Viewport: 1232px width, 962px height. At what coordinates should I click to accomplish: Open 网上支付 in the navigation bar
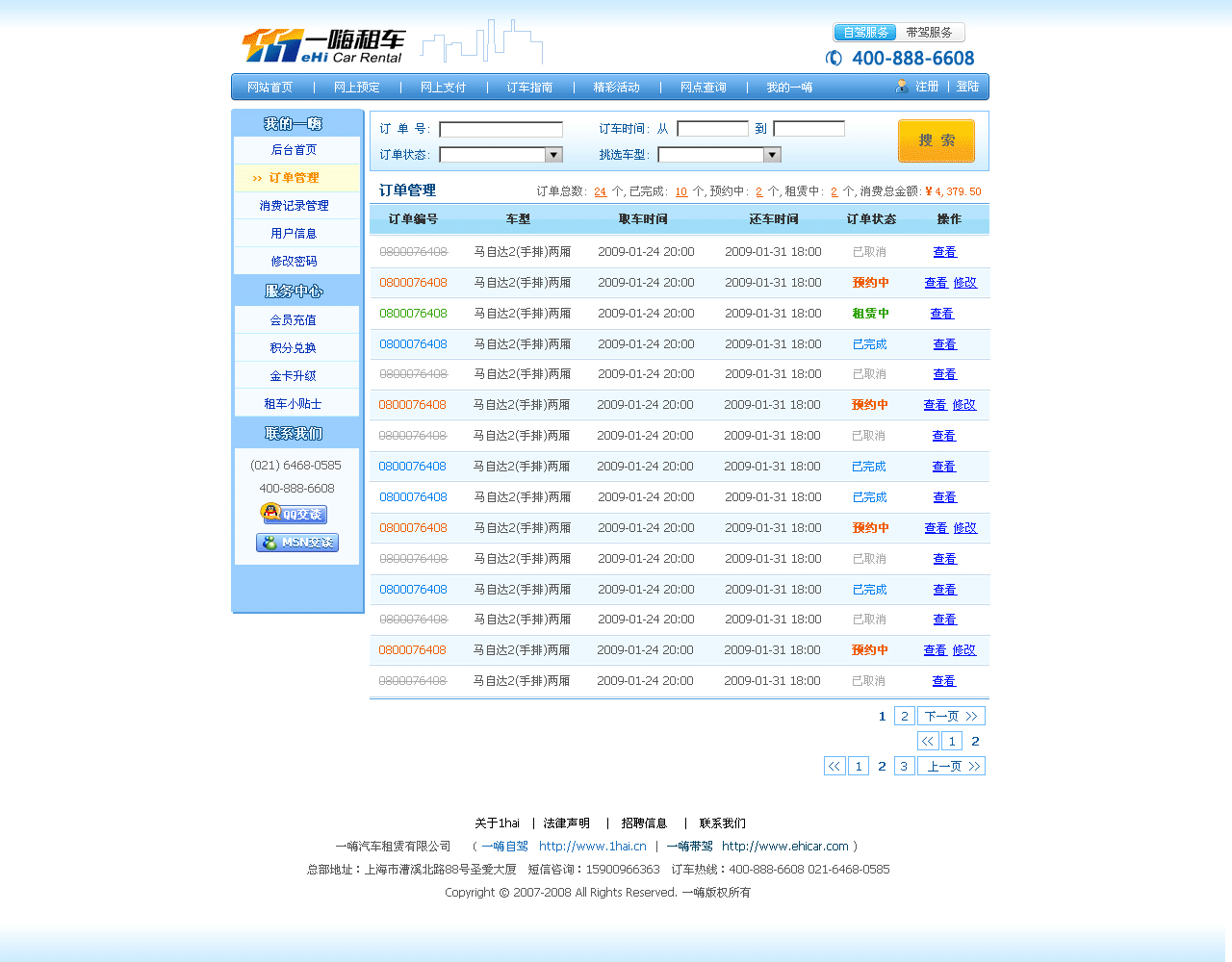(x=443, y=88)
